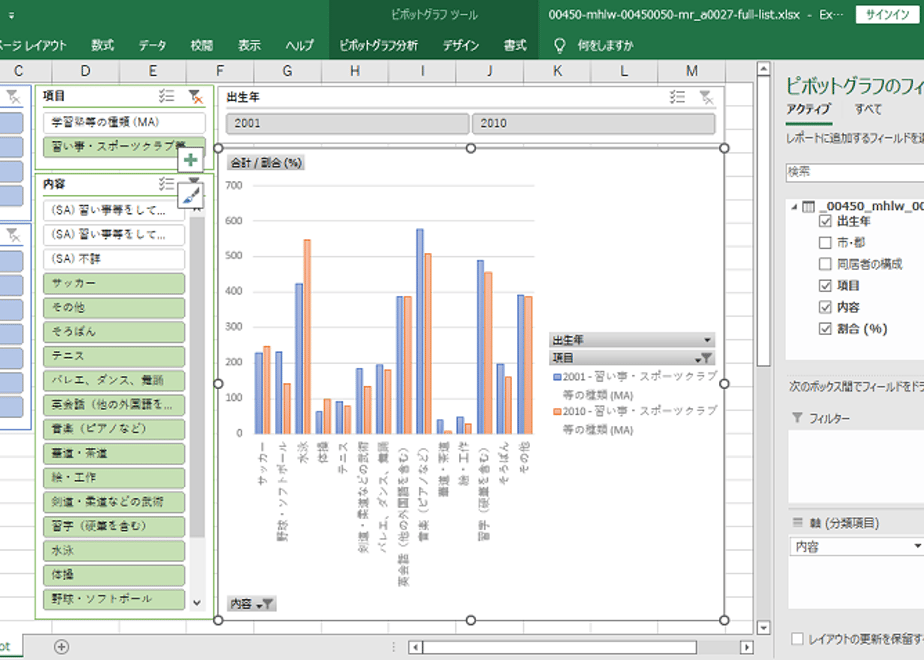Open the 書式 ribbon tab
The height and width of the screenshot is (660, 924).
514,45
